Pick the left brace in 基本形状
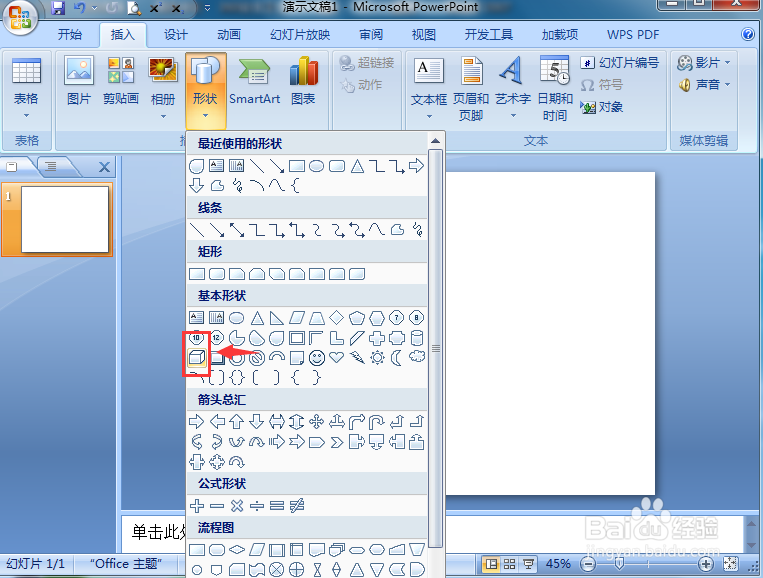 (296, 378)
